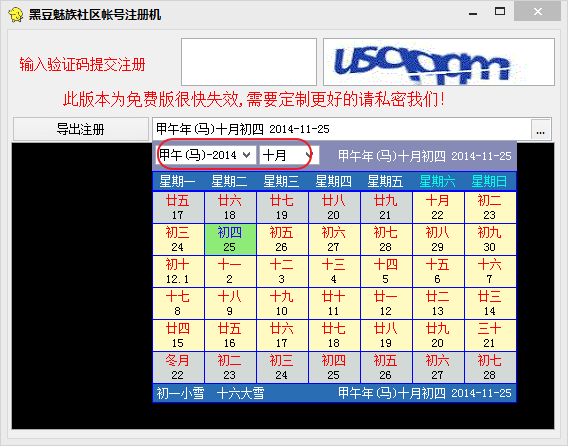Screen dimensions: 568x446
Task: Select calendar day 21 廿九 in first row
Action: pos(386,207)
